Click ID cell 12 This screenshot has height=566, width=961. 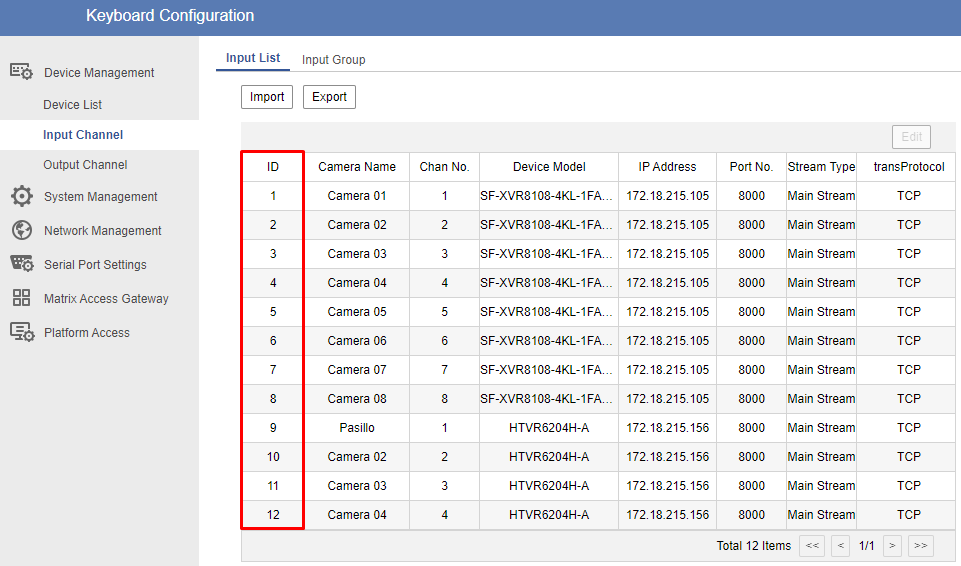coord(273,515)
